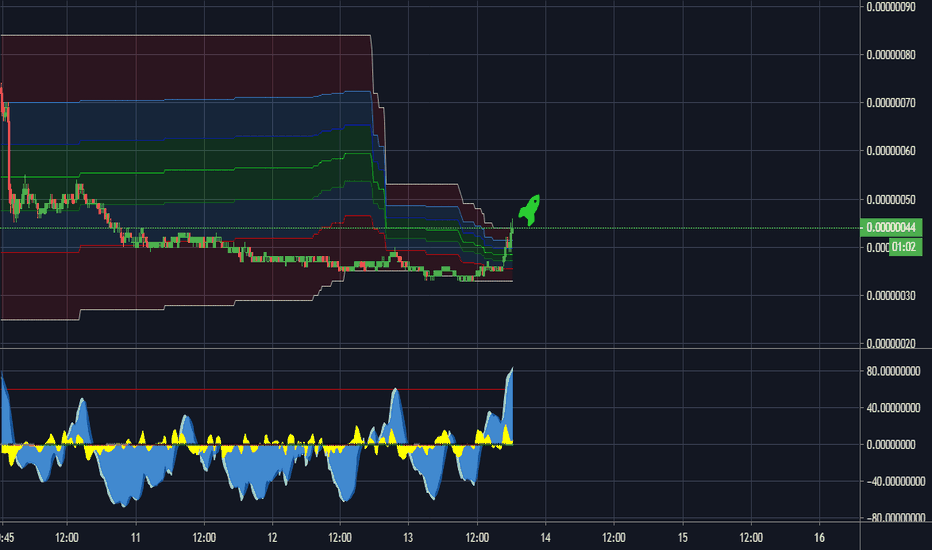Click the 12:00 label between 15 and 16
Screen dimensions: 932x550
(x=751, y=538)
